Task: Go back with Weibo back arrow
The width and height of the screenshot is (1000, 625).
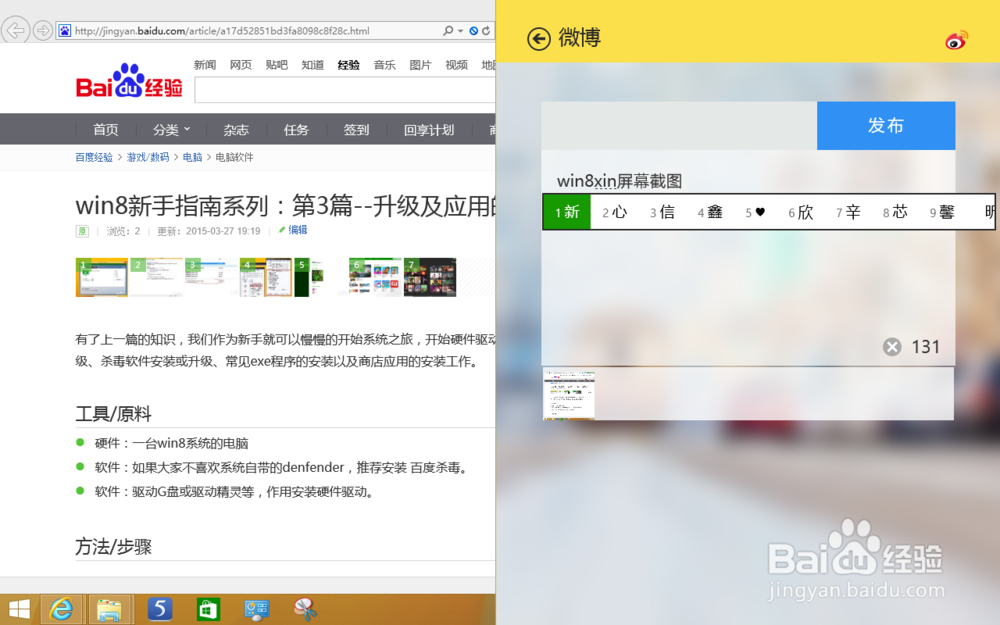Action: point(538,39)
